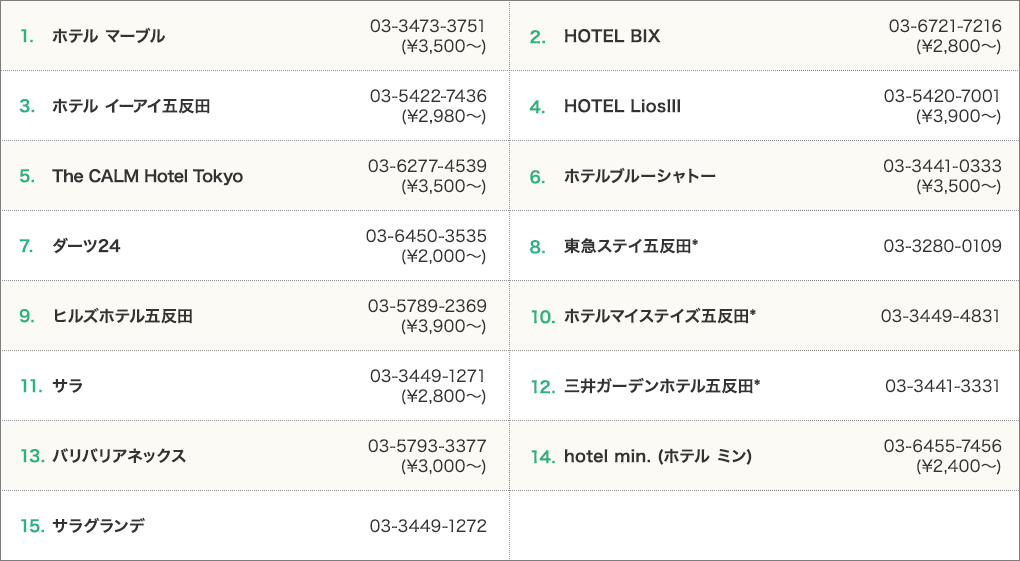Click ホテルブルーシャトー hotel name

(x=639, y=176)
